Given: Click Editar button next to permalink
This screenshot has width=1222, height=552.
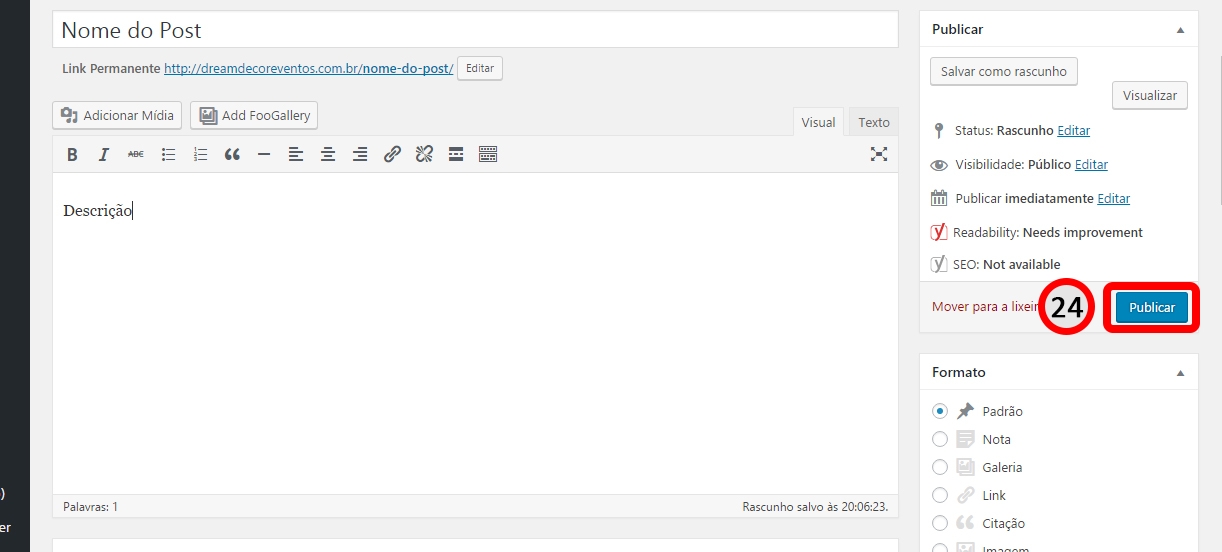Looking at the screenshot, I should click(480, 68).
